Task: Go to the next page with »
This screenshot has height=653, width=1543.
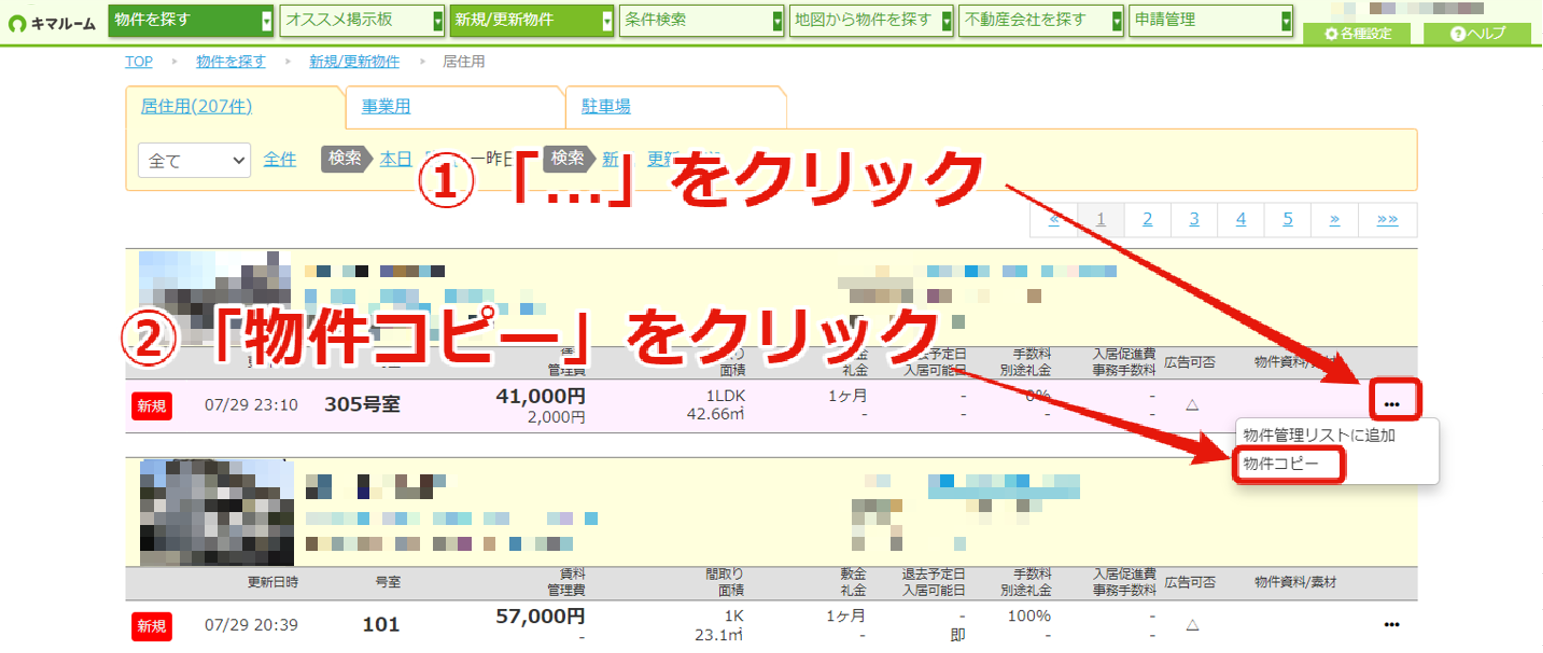Action: (x=1334, y=220)
